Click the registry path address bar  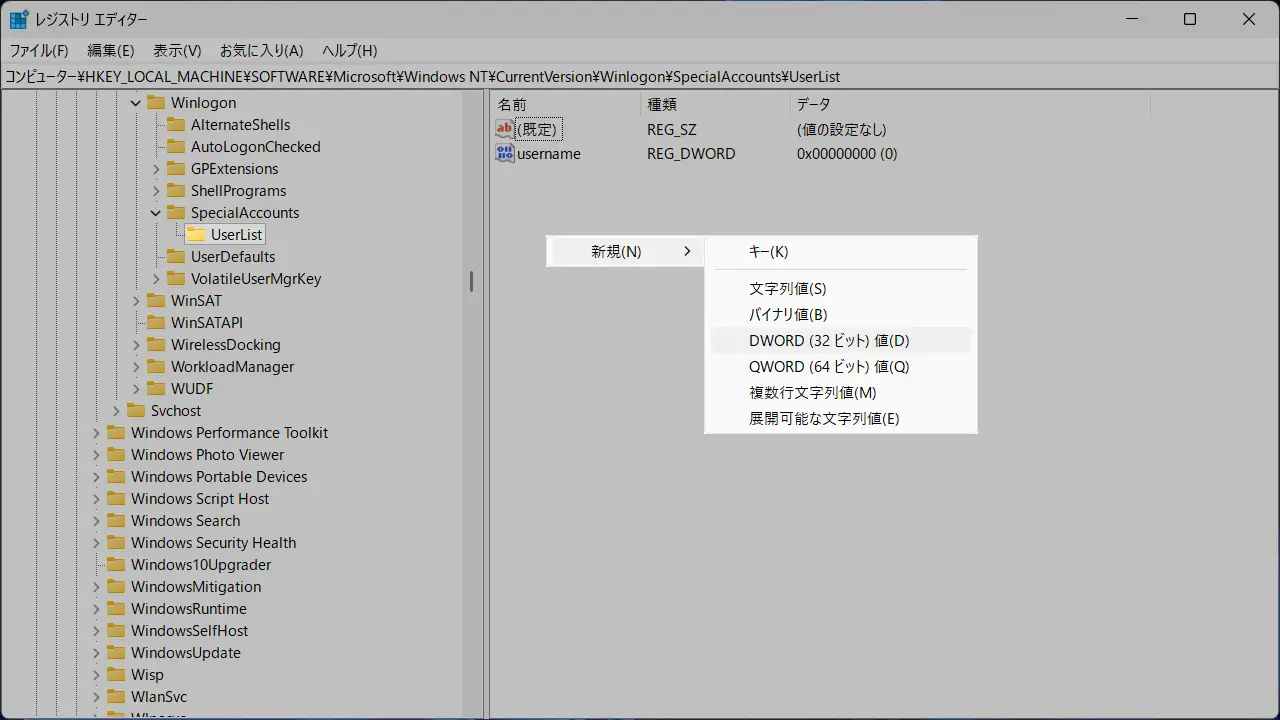[x=640, y=77]
